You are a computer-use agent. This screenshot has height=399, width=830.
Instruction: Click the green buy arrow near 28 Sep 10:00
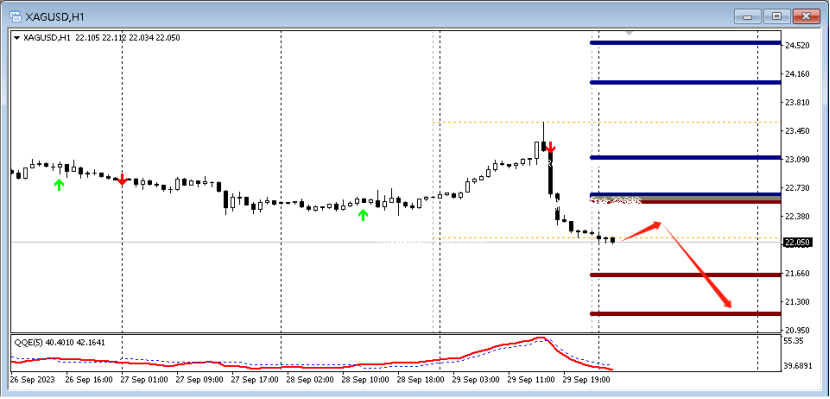[363, 215]
